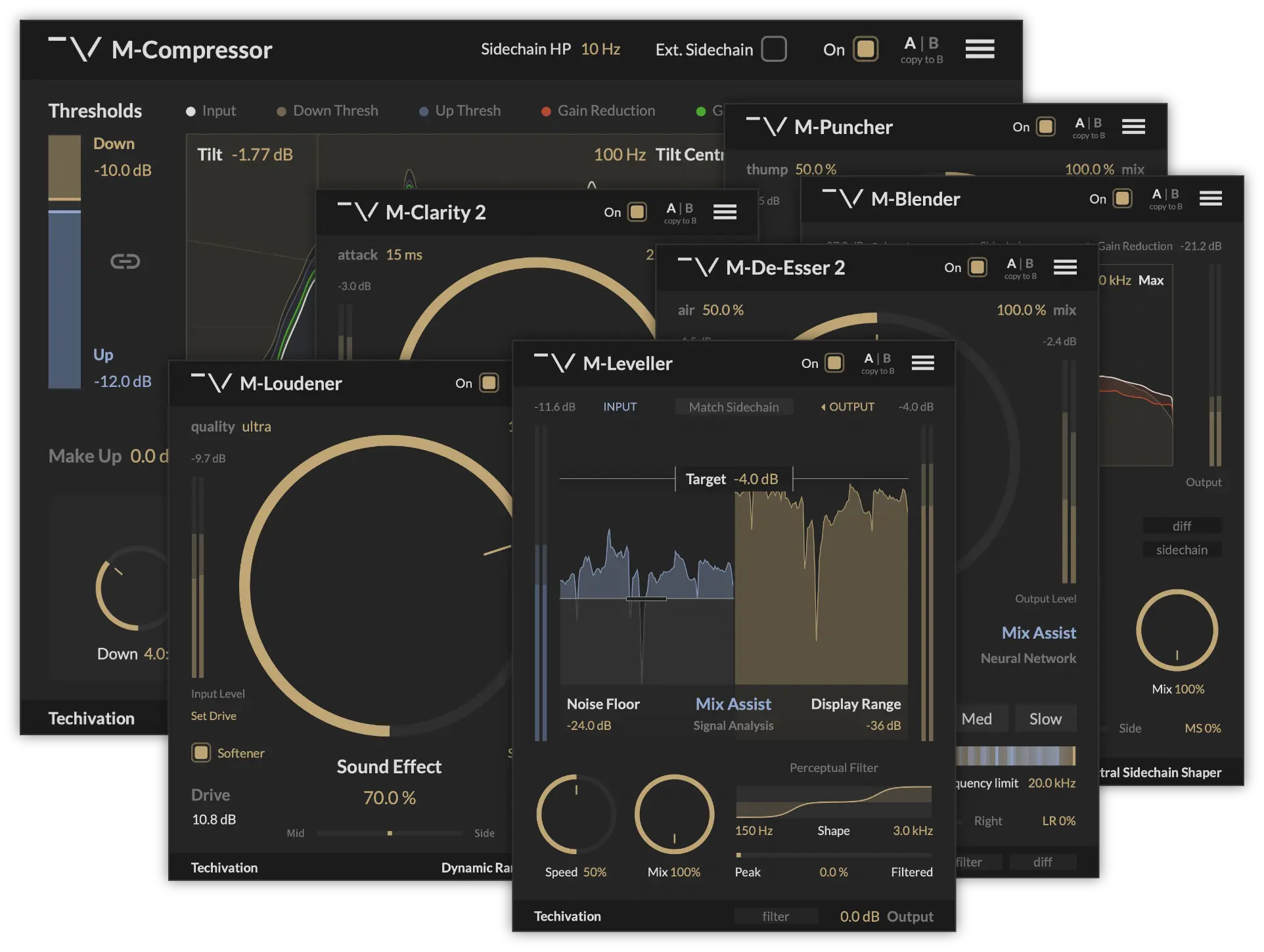Select A/B copy to B in M-Leveller

(x=878, y=363)
